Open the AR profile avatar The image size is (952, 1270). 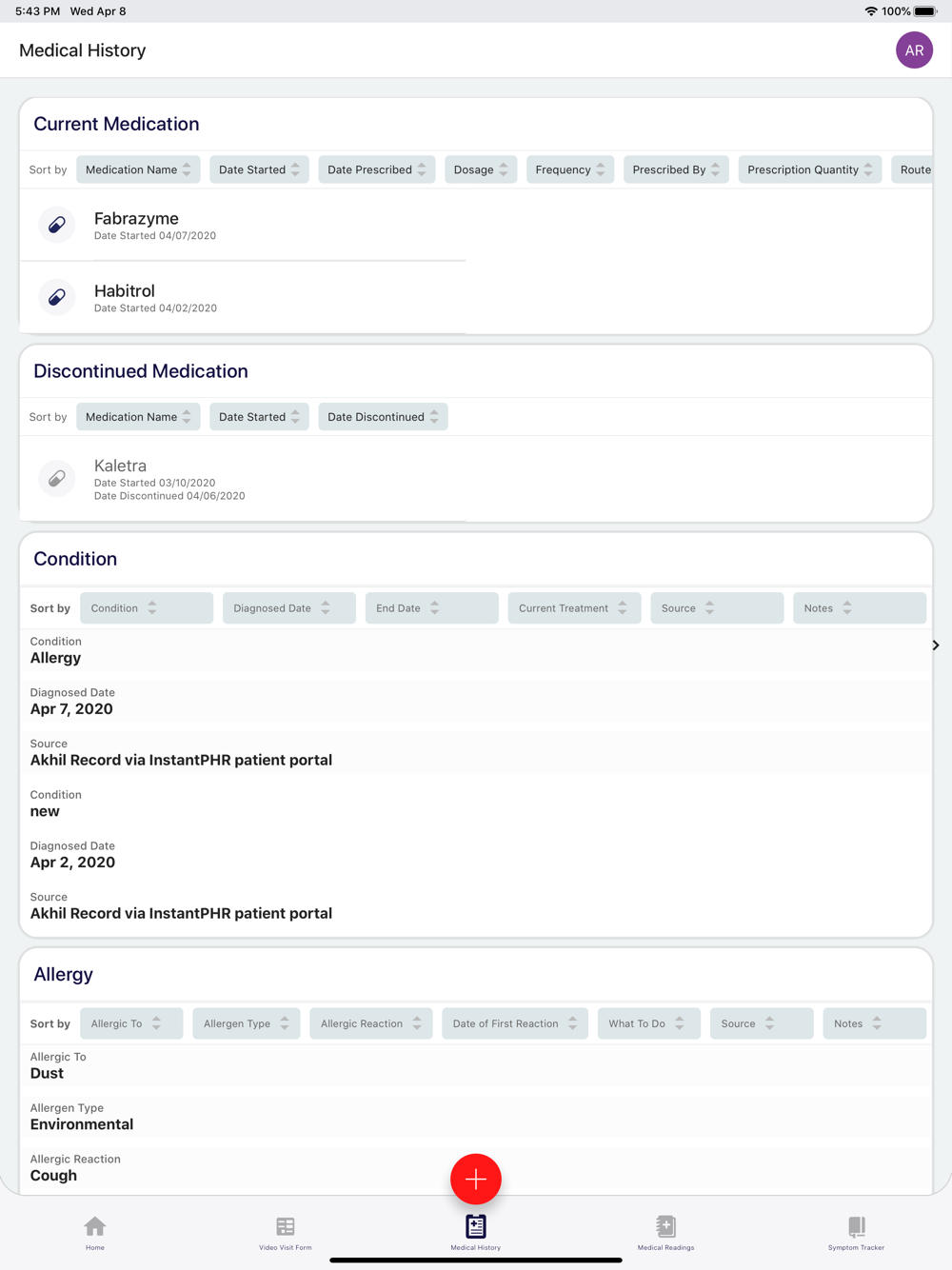pyautogui.click(x=914, y=50)
